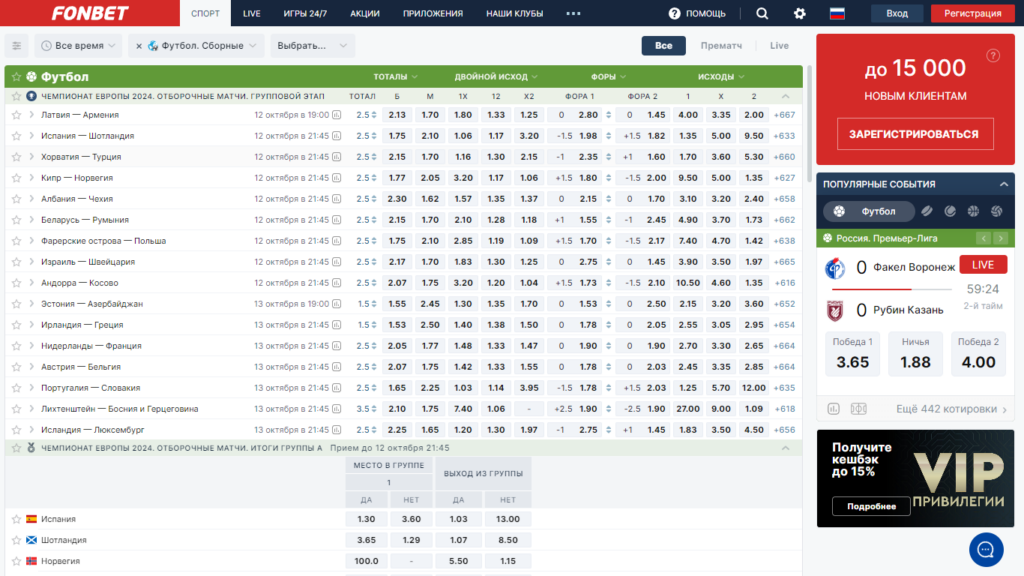Click the Регистрация button
The image size is (1024, 576).
pyautogui.click(x=972, y=13)
